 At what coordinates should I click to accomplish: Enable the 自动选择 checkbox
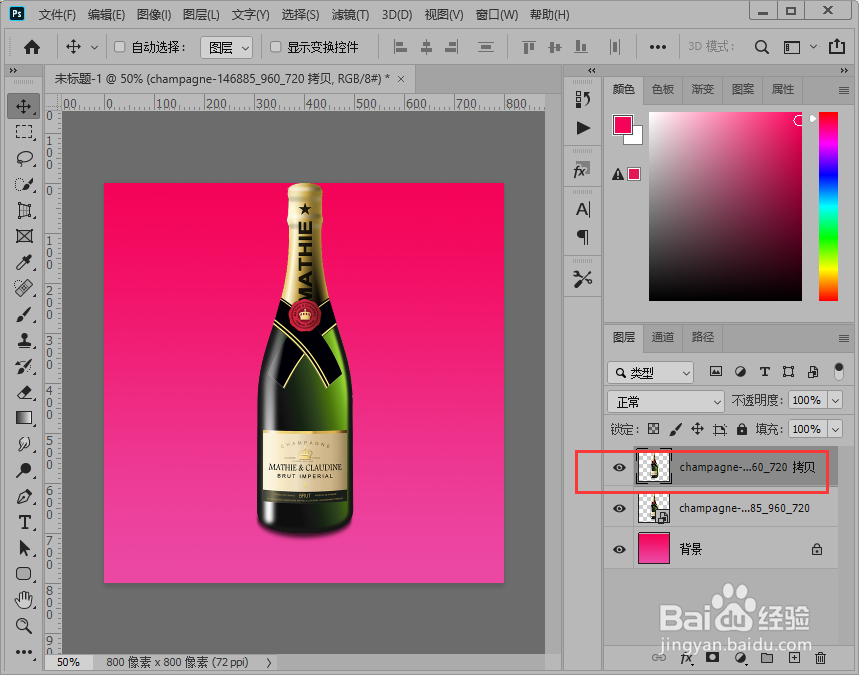(x=119, y=47)
